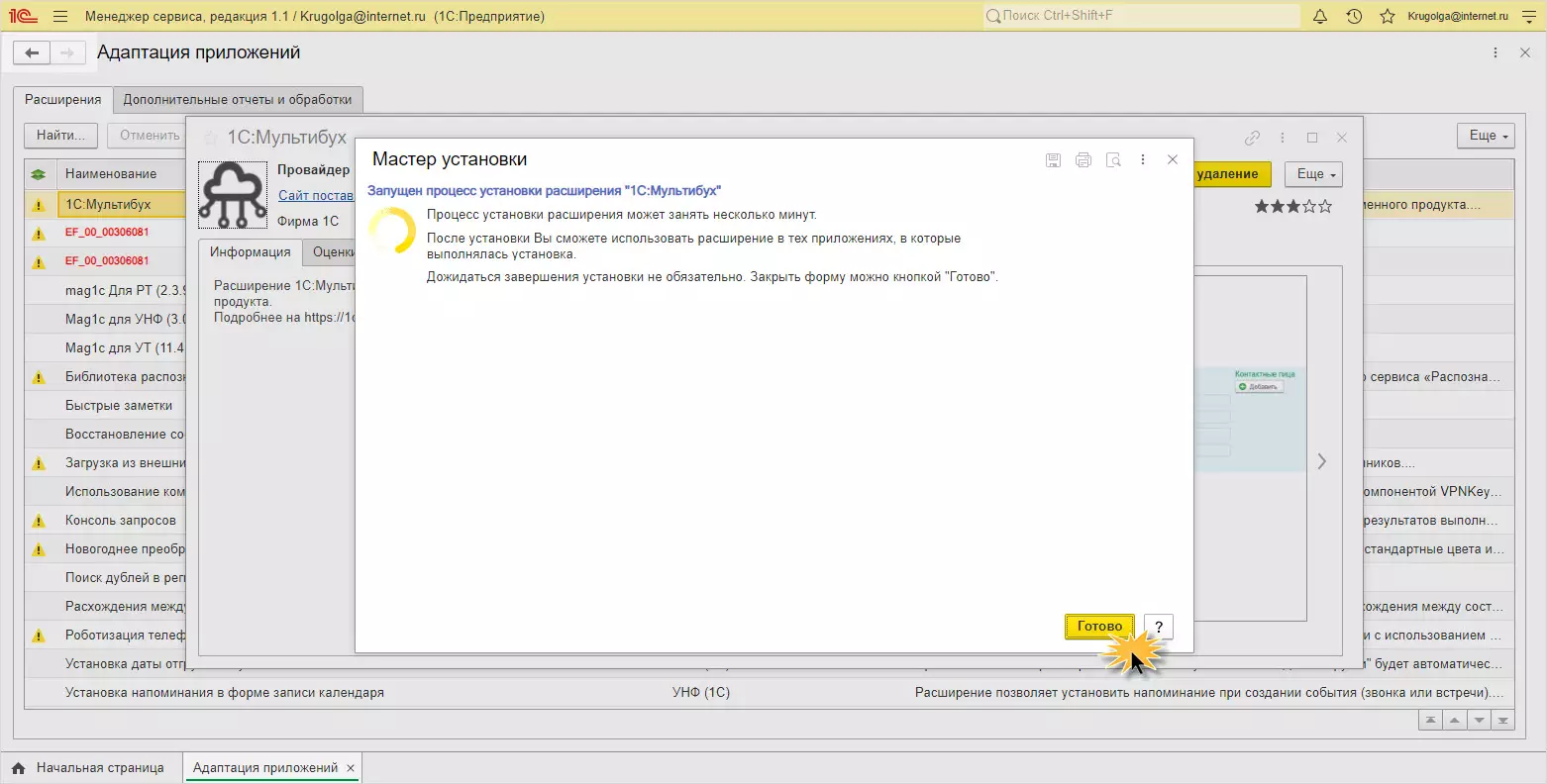
Task: Click the provider cloud logo image
Action: (233, 195)
